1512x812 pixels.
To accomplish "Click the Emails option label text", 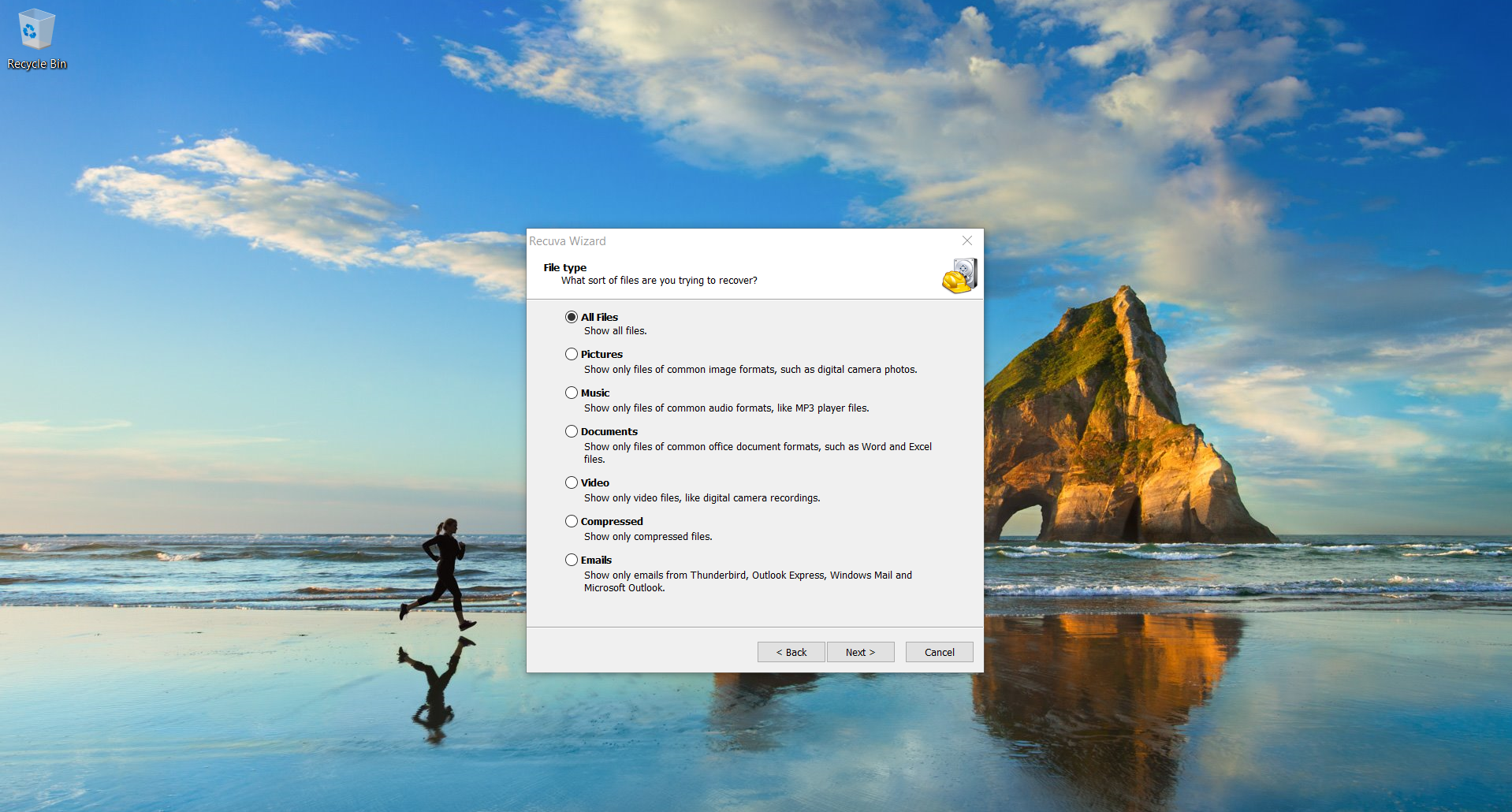I will (596, 560).
